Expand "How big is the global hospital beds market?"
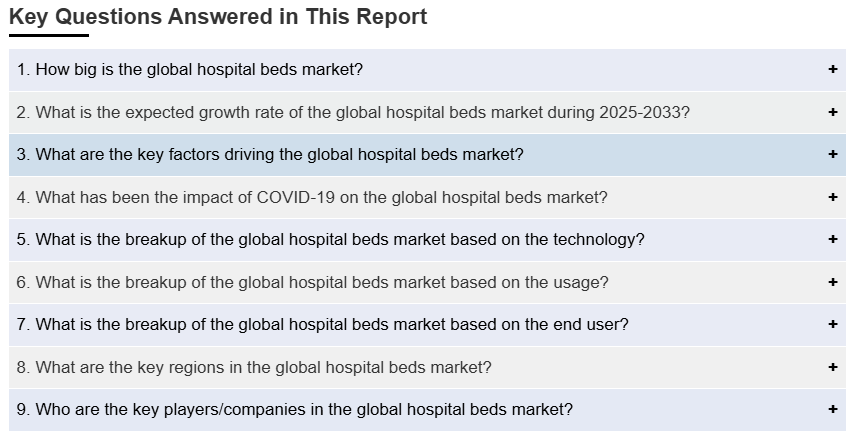852x439 pixels. [190, 70]
